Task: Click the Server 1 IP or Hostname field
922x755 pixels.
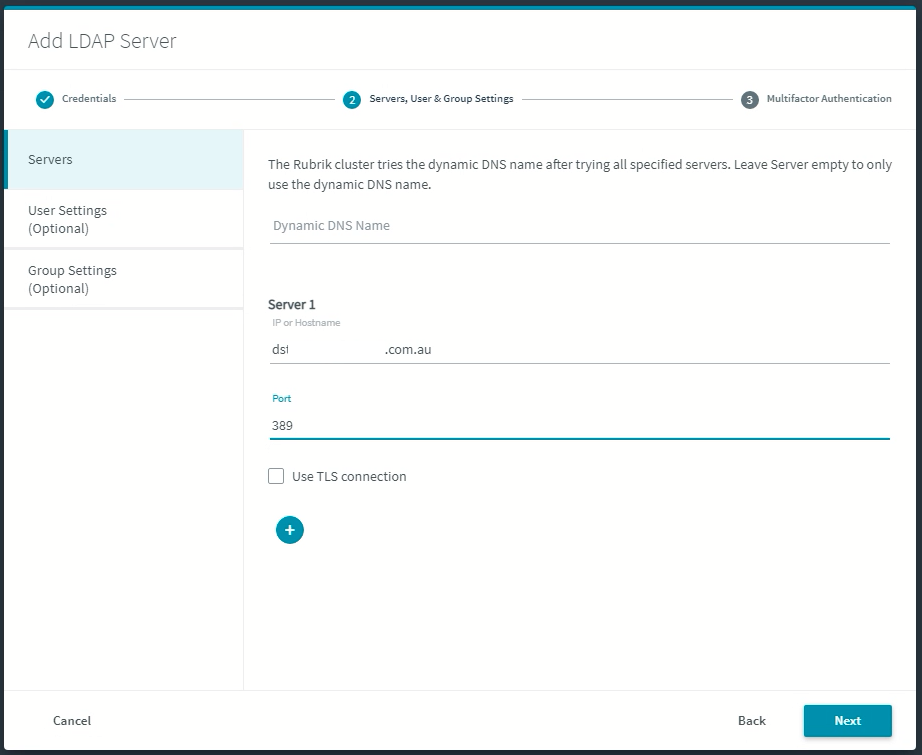Action: pyautogui.click(x=579, y=349)
